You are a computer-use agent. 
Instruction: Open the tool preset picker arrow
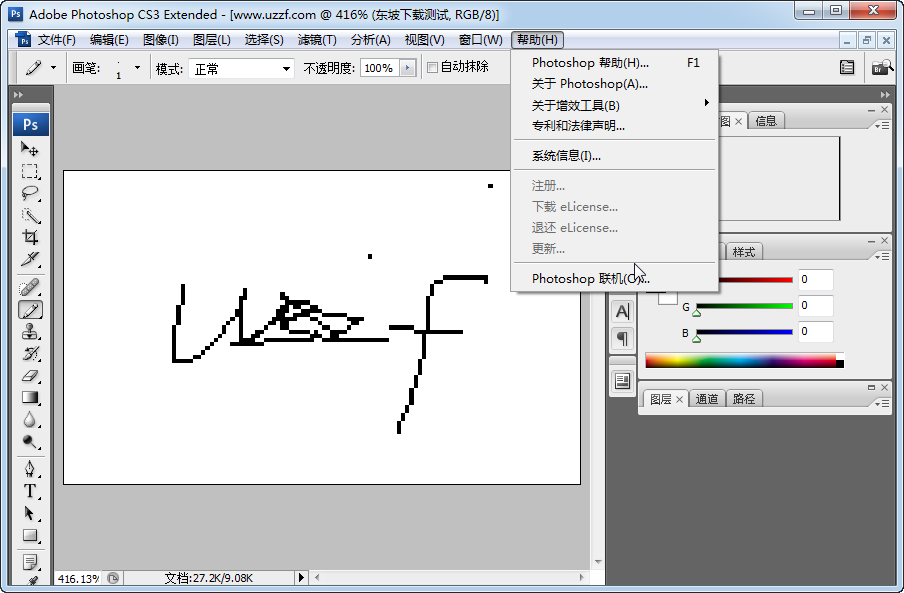[x=53, y=67]
